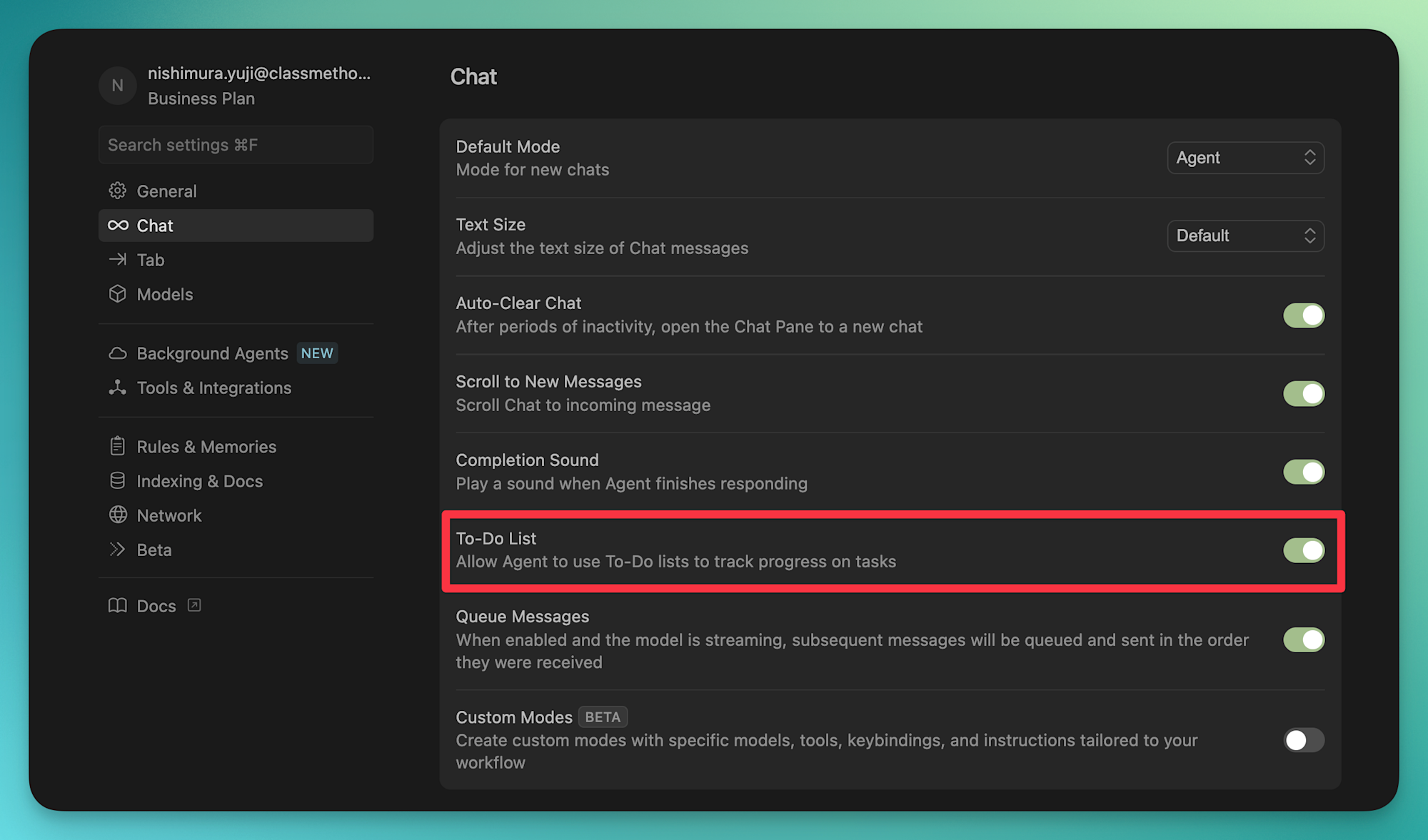Open the Models settings section
The image size is (1428, 840).
(236, 294)
